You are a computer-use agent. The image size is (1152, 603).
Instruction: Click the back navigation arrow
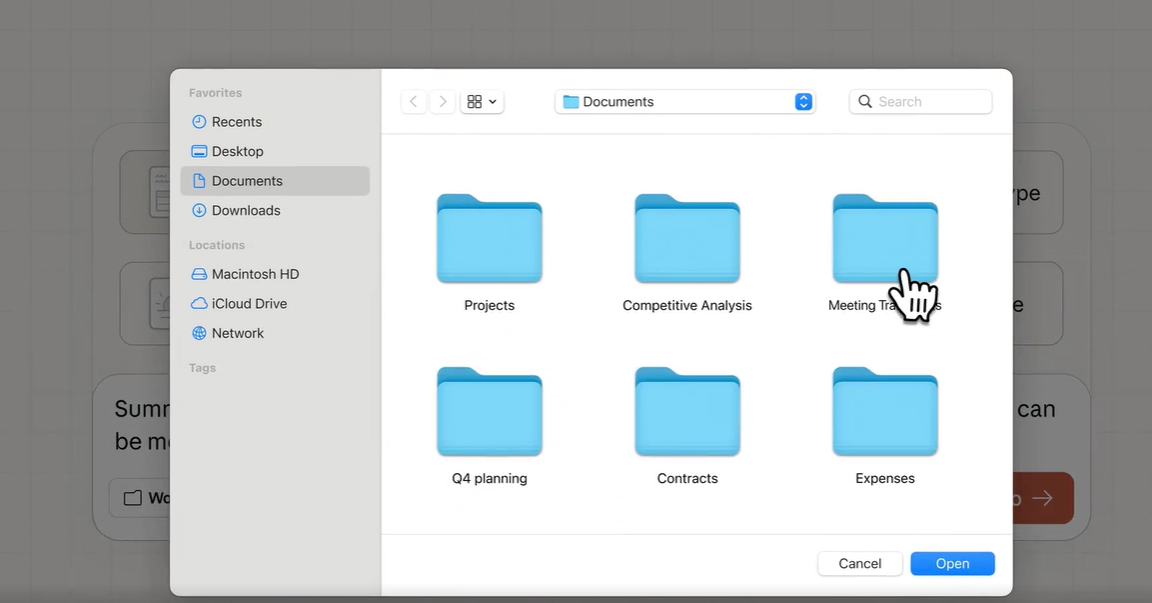414,102
